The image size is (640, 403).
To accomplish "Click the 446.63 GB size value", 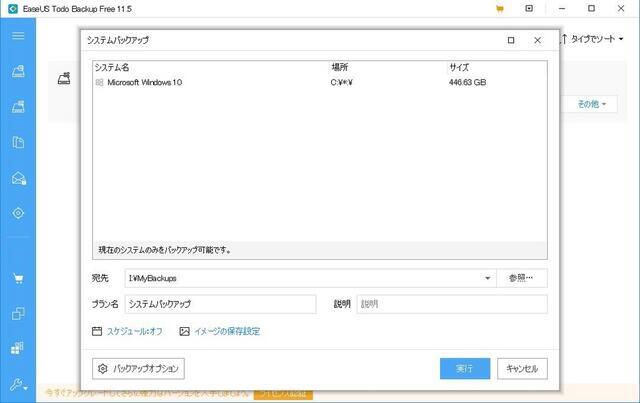I will click(467, 82).
